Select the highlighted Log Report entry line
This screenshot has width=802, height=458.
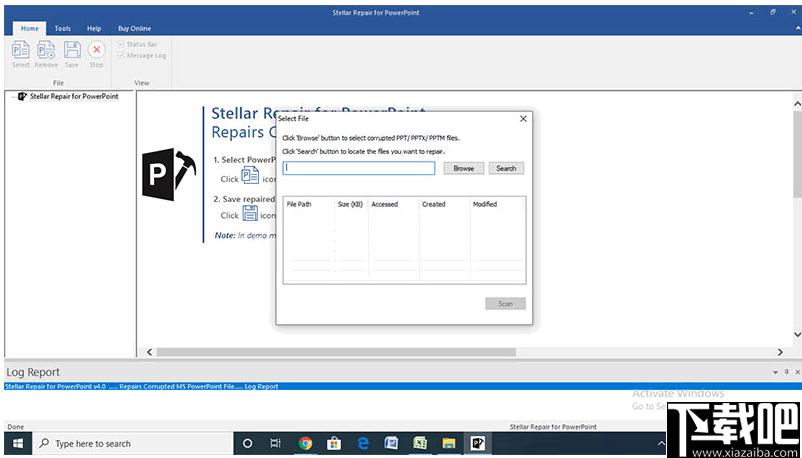click(x=401, y=387)
